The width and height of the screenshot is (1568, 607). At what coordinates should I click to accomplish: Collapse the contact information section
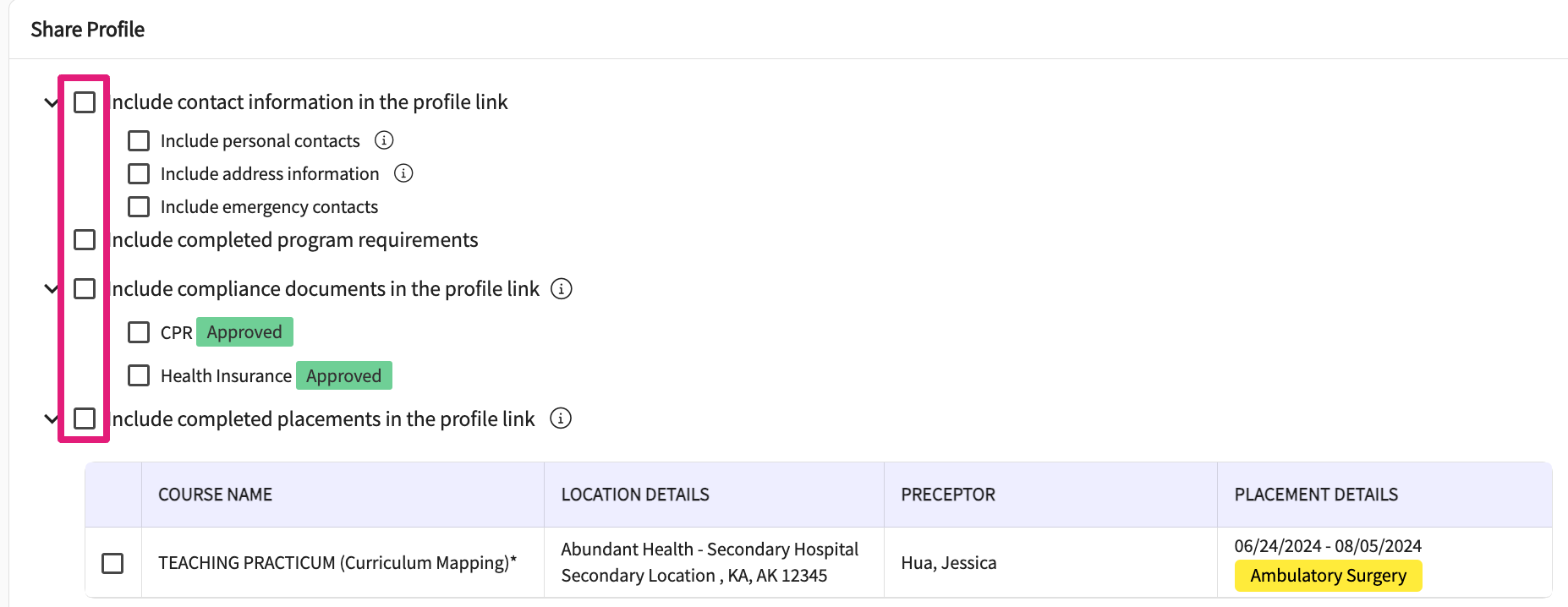tap(51, 103)
